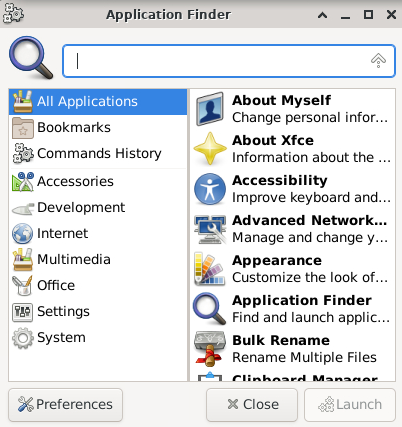Click 'Find and launch applic…' description text

[311, 317]
